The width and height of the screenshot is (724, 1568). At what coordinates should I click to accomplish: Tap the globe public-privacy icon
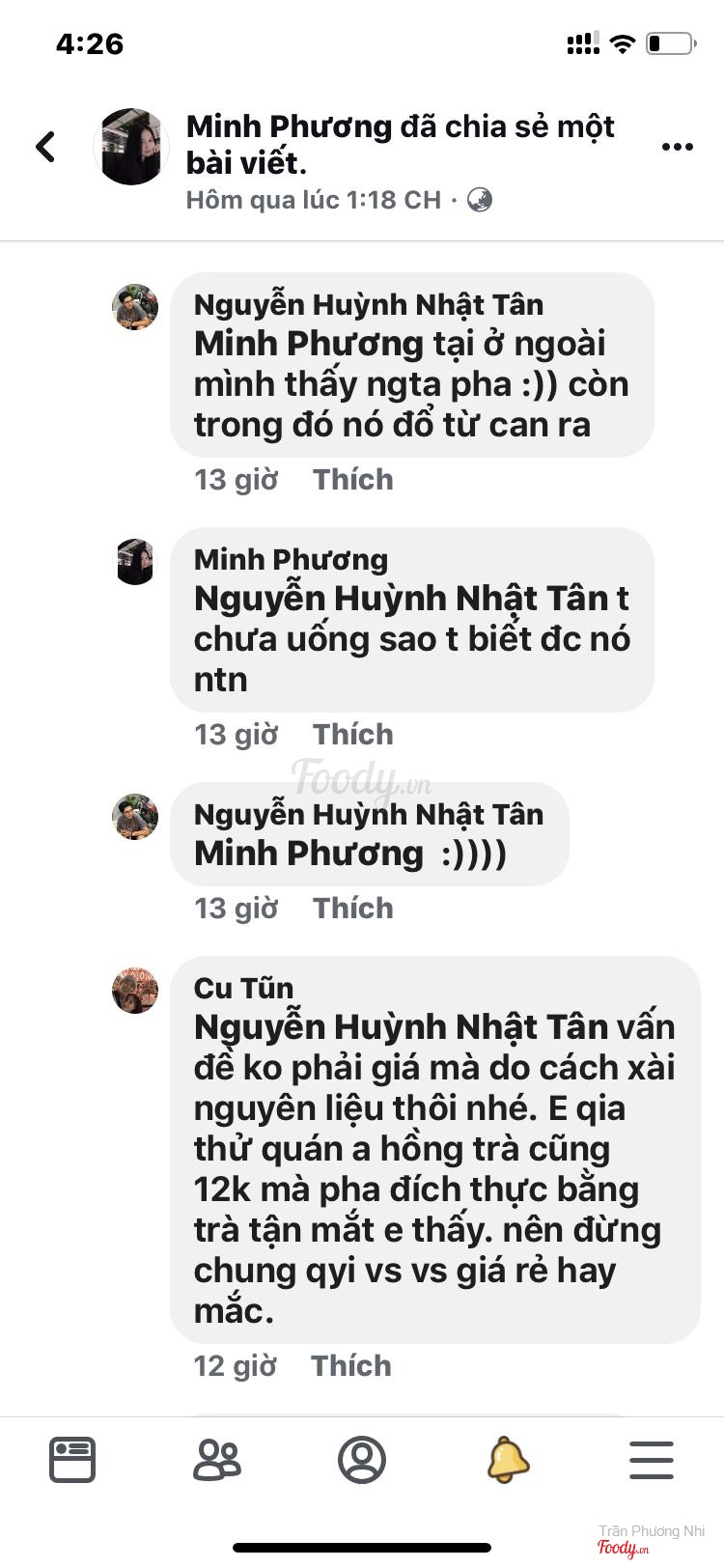point(480,200)
